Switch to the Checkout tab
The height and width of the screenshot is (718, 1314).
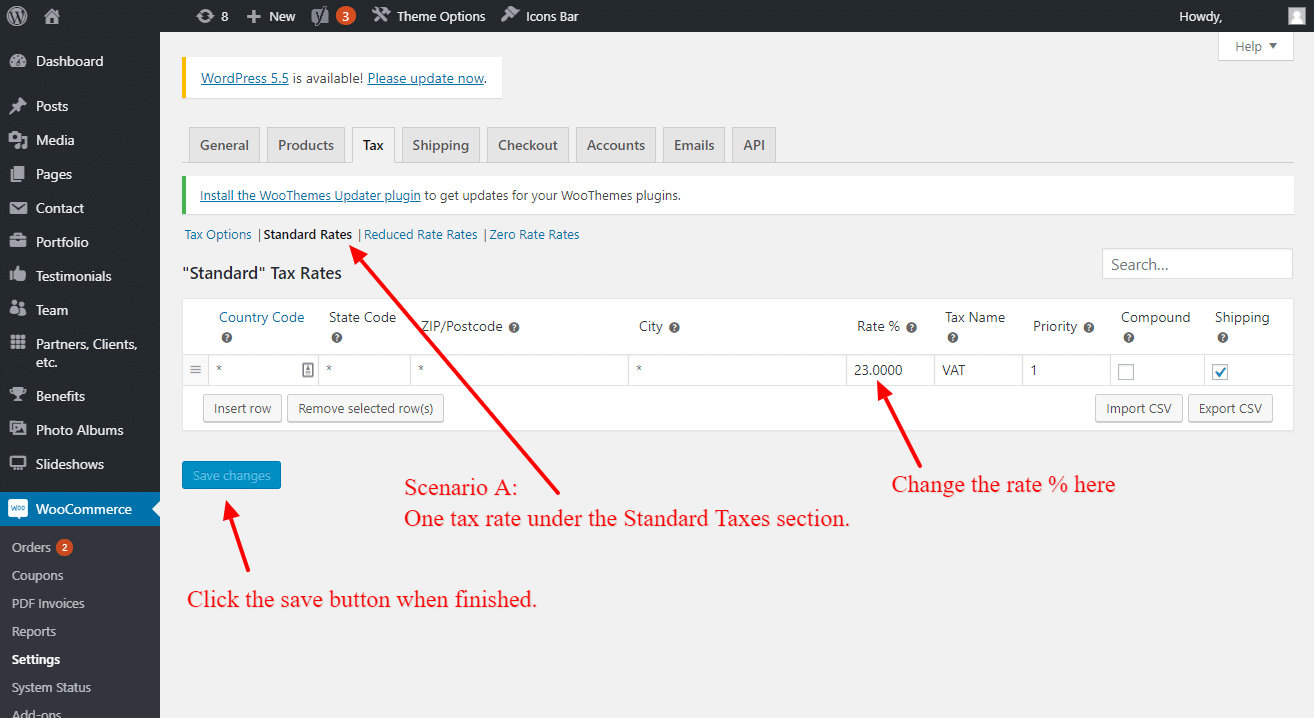click(x=528, y=145)
